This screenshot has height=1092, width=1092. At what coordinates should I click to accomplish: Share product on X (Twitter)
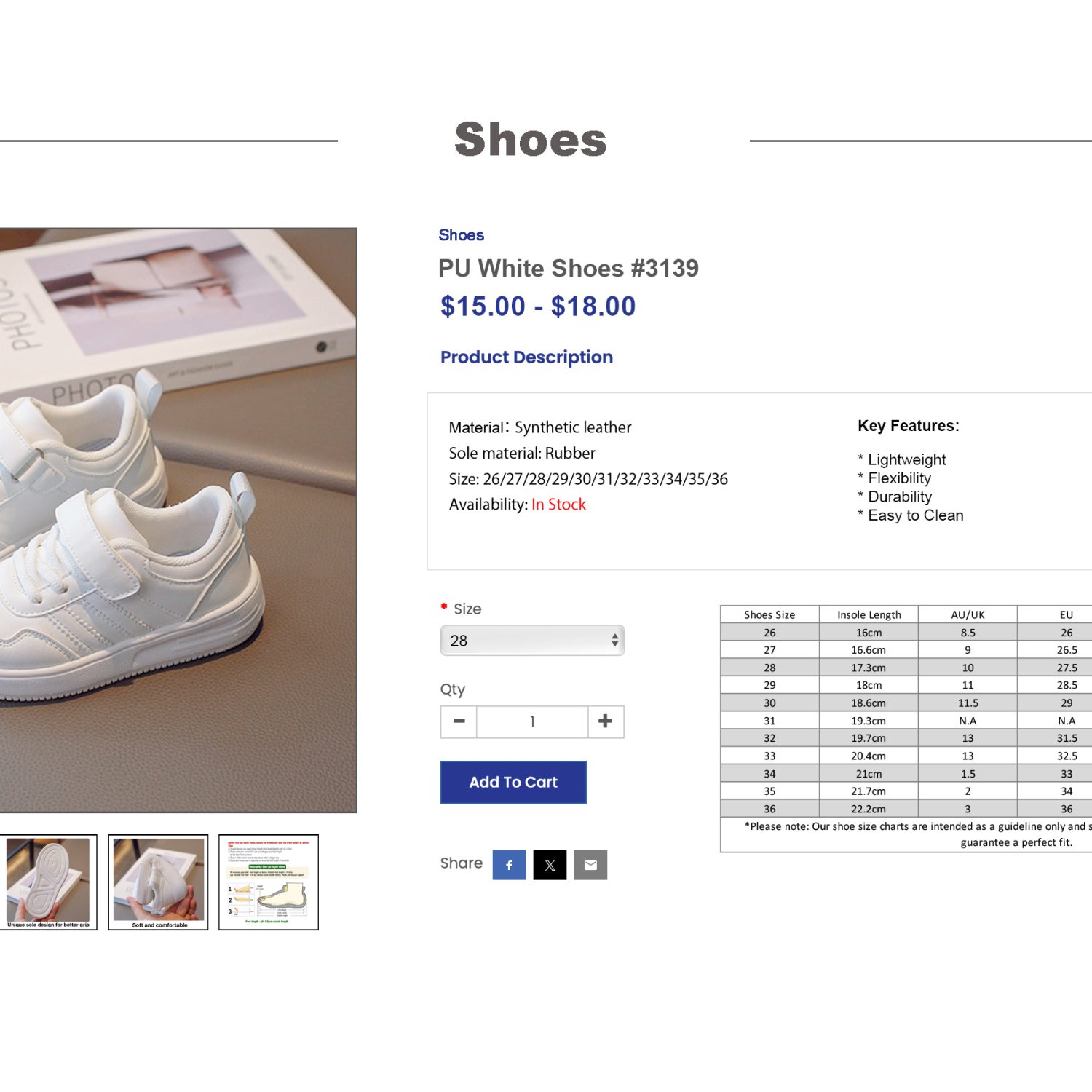(x=550, y=865)
